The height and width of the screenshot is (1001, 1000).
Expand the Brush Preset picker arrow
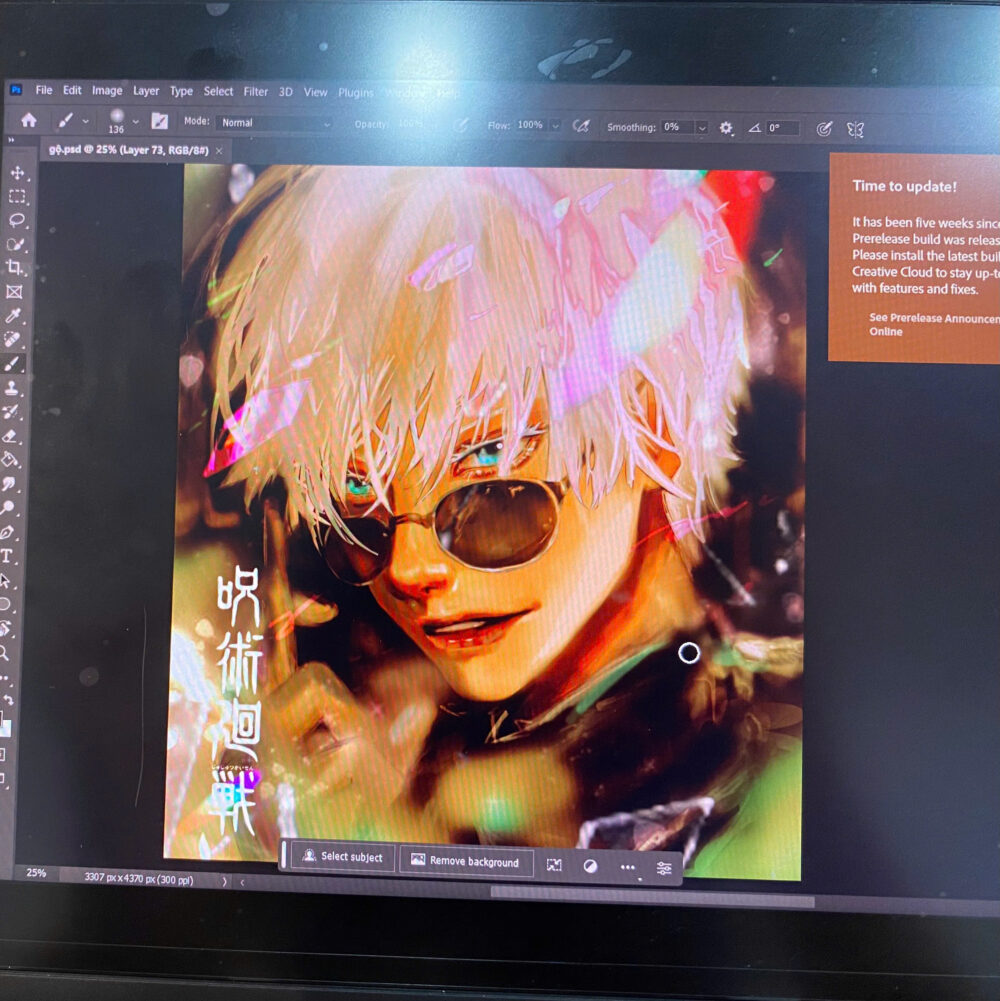click(x=135, y=121)
